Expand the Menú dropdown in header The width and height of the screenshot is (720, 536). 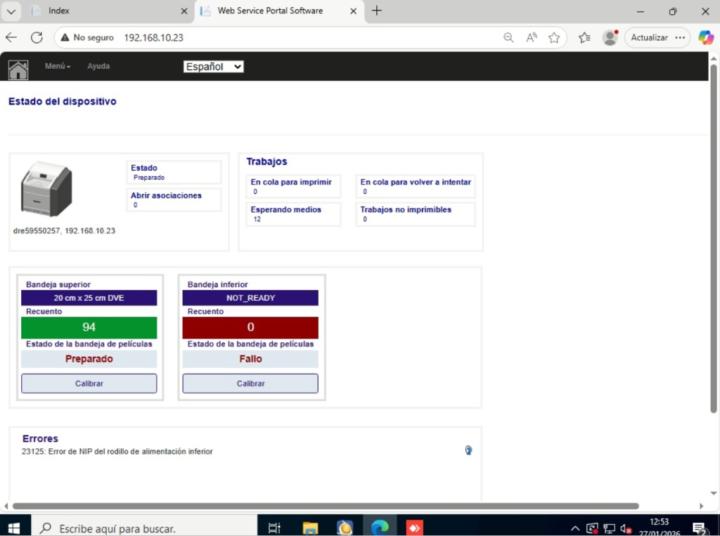coord(57,66)
